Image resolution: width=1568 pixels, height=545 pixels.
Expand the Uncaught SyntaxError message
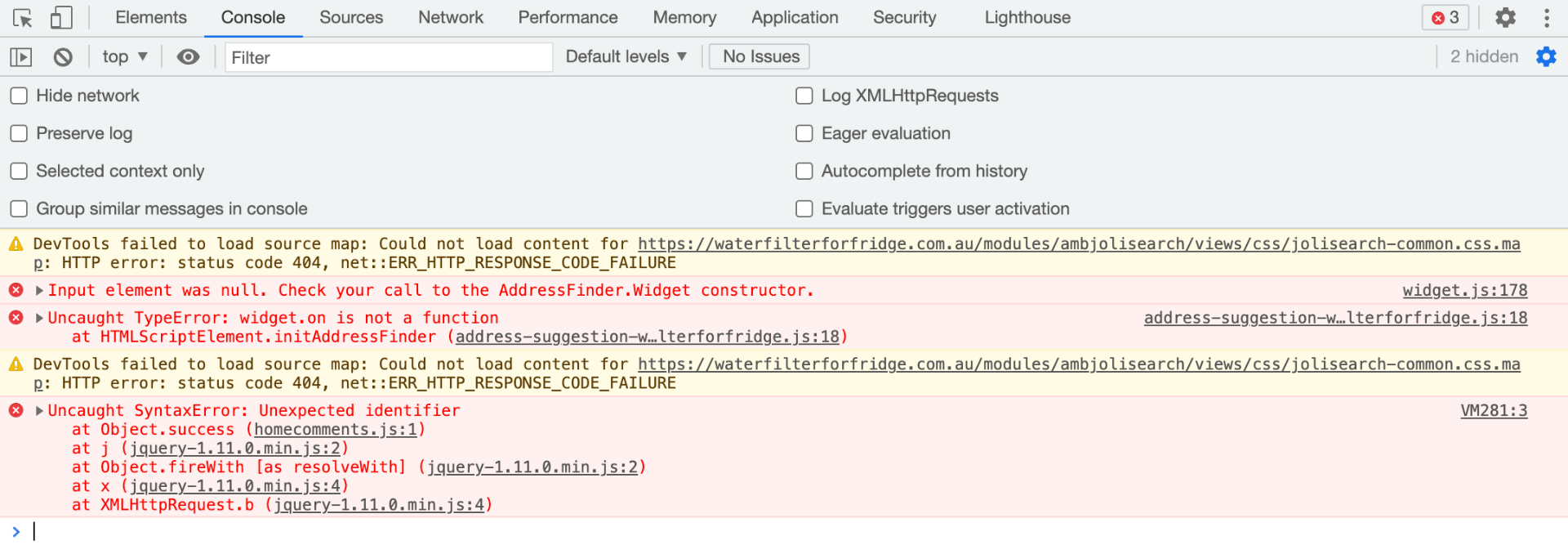pyautogui.click(x=39, y=411)
